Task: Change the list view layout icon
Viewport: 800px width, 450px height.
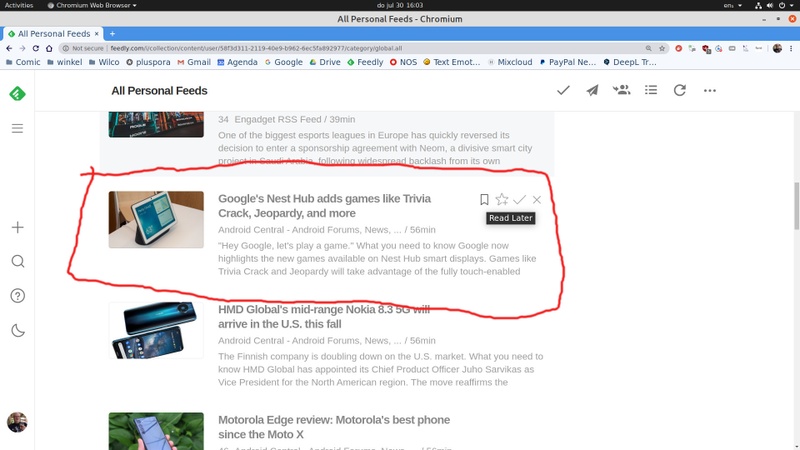Action: (x=651, y=90)
